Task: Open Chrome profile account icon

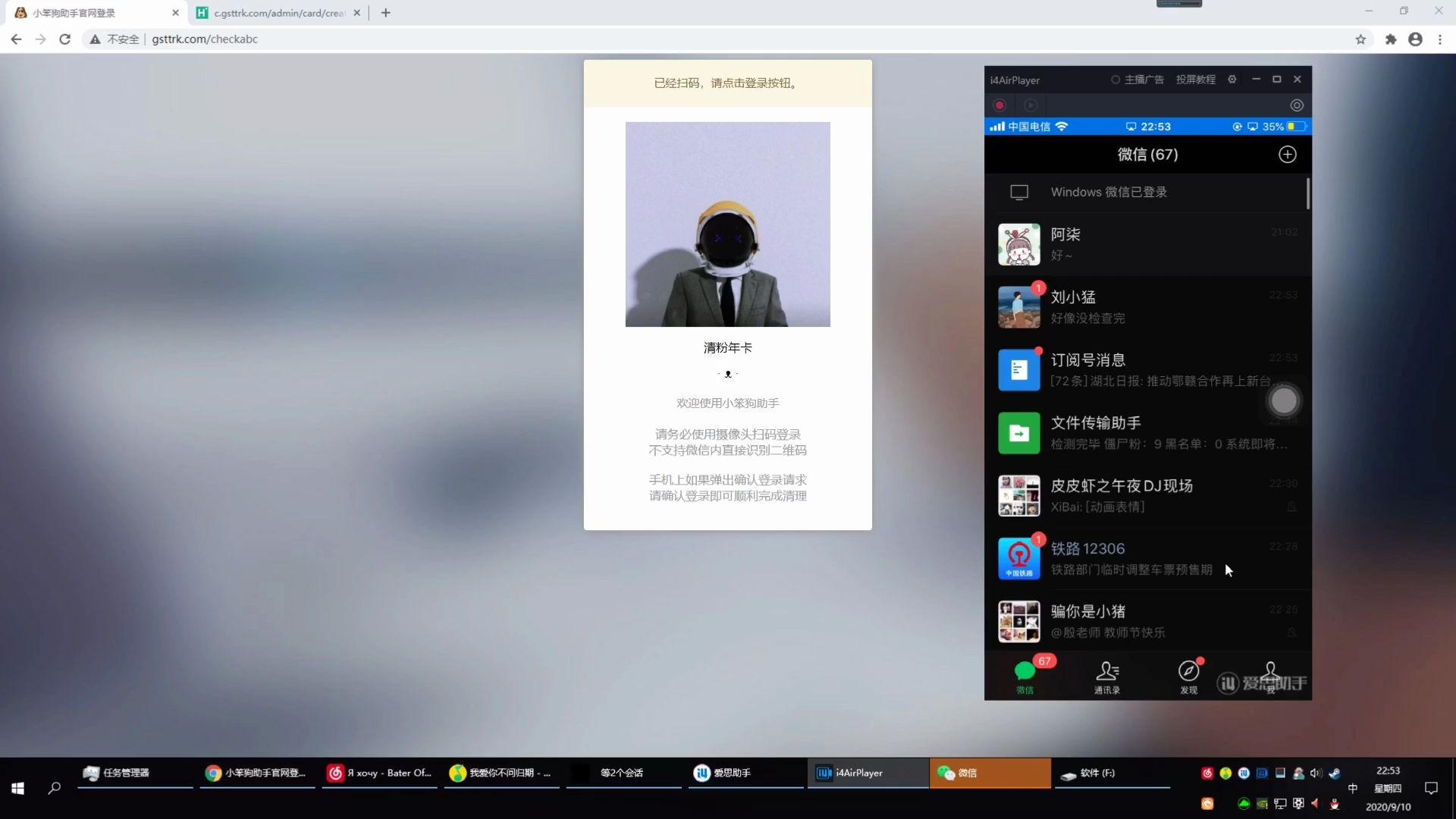Action: (1415, 39)
